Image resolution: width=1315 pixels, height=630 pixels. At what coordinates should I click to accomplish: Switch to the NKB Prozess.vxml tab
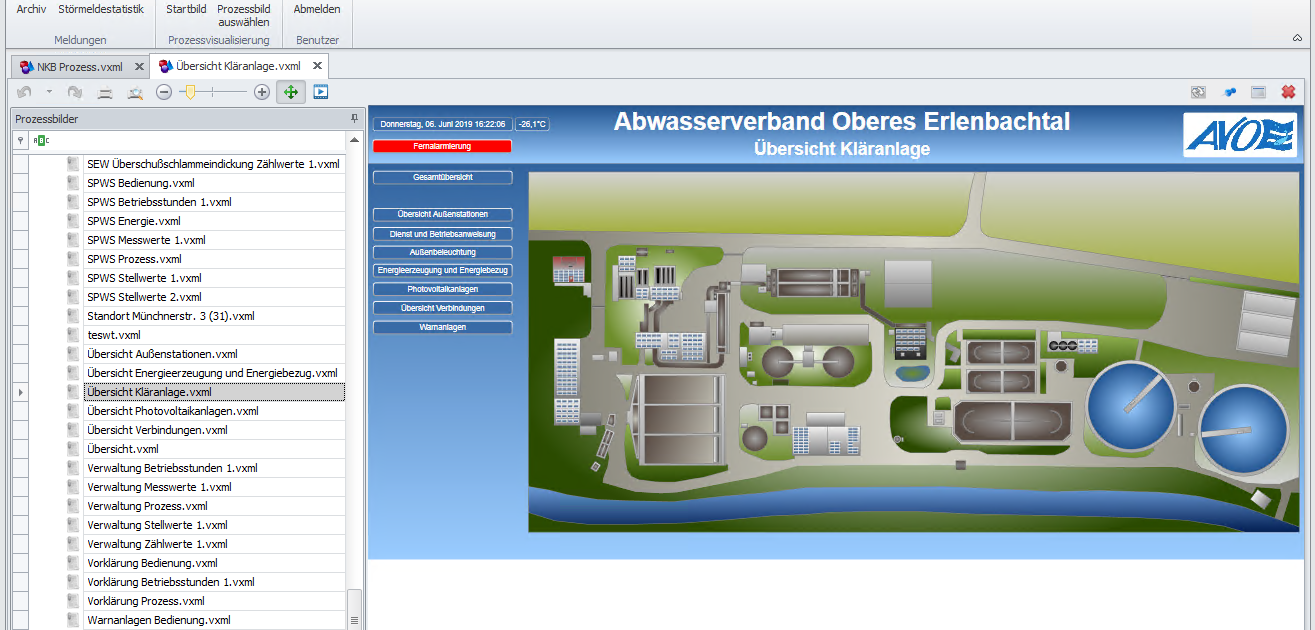tap(79, 67)
